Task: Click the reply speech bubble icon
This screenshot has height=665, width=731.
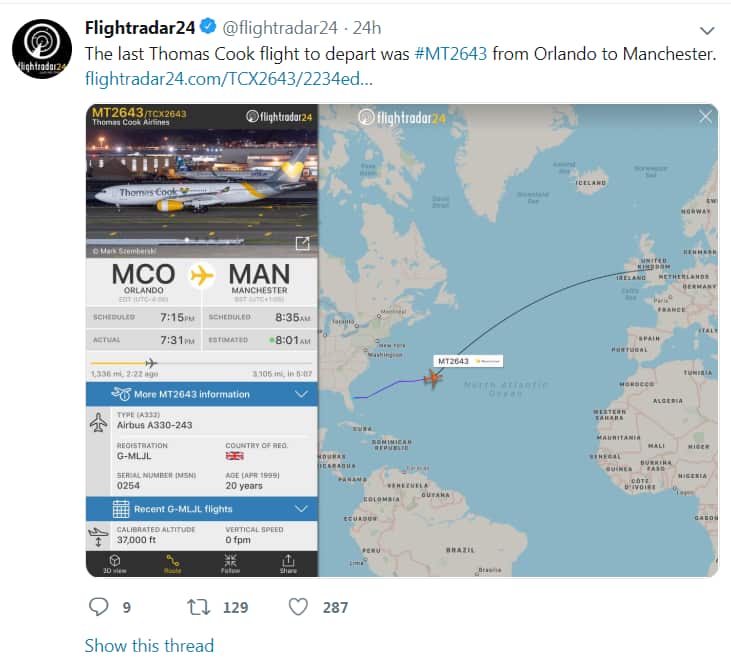Action: pyautogui.click(x=98, y=606)
